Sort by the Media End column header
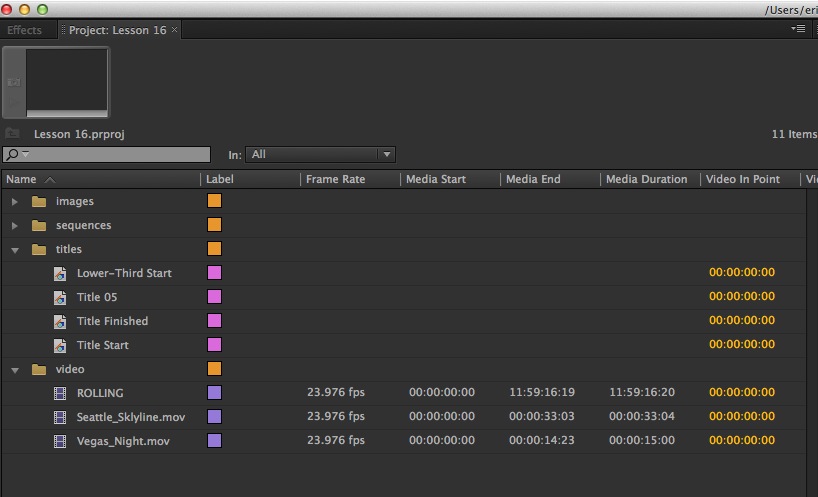The width and height of the screenshot is (818, 497). click(x=533, y=179)
